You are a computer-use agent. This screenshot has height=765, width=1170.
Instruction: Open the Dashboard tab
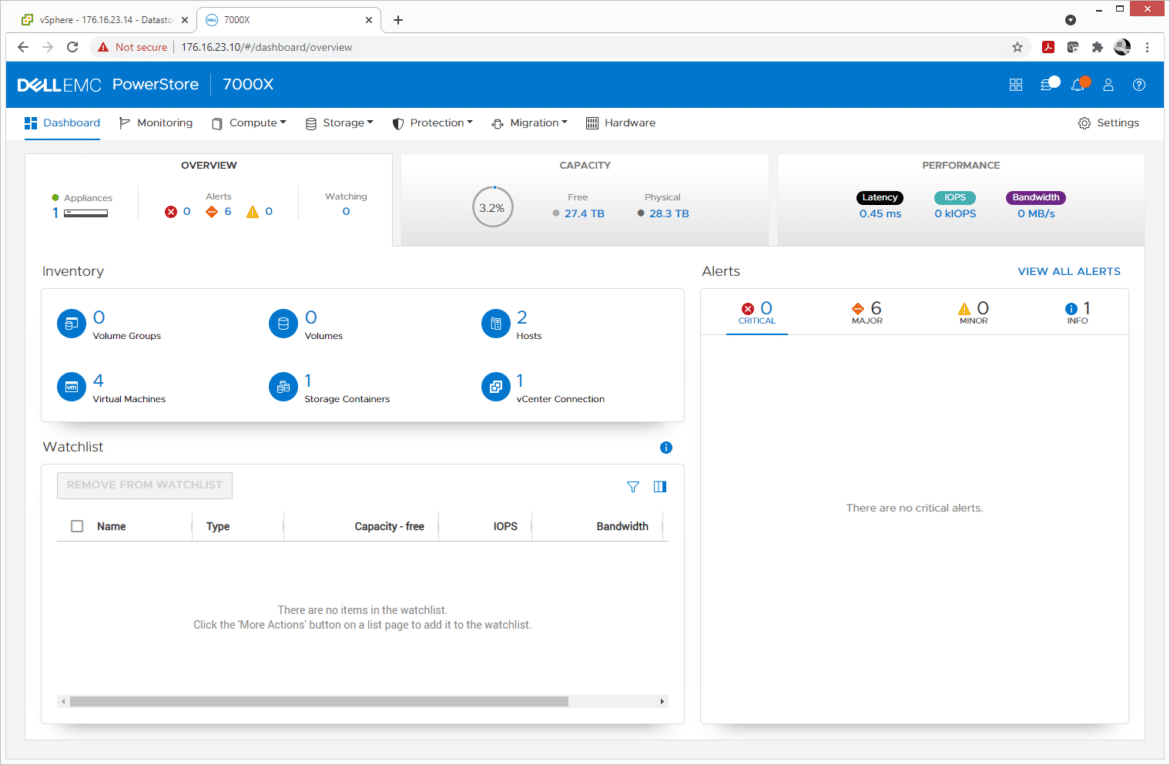pos(63,123)
